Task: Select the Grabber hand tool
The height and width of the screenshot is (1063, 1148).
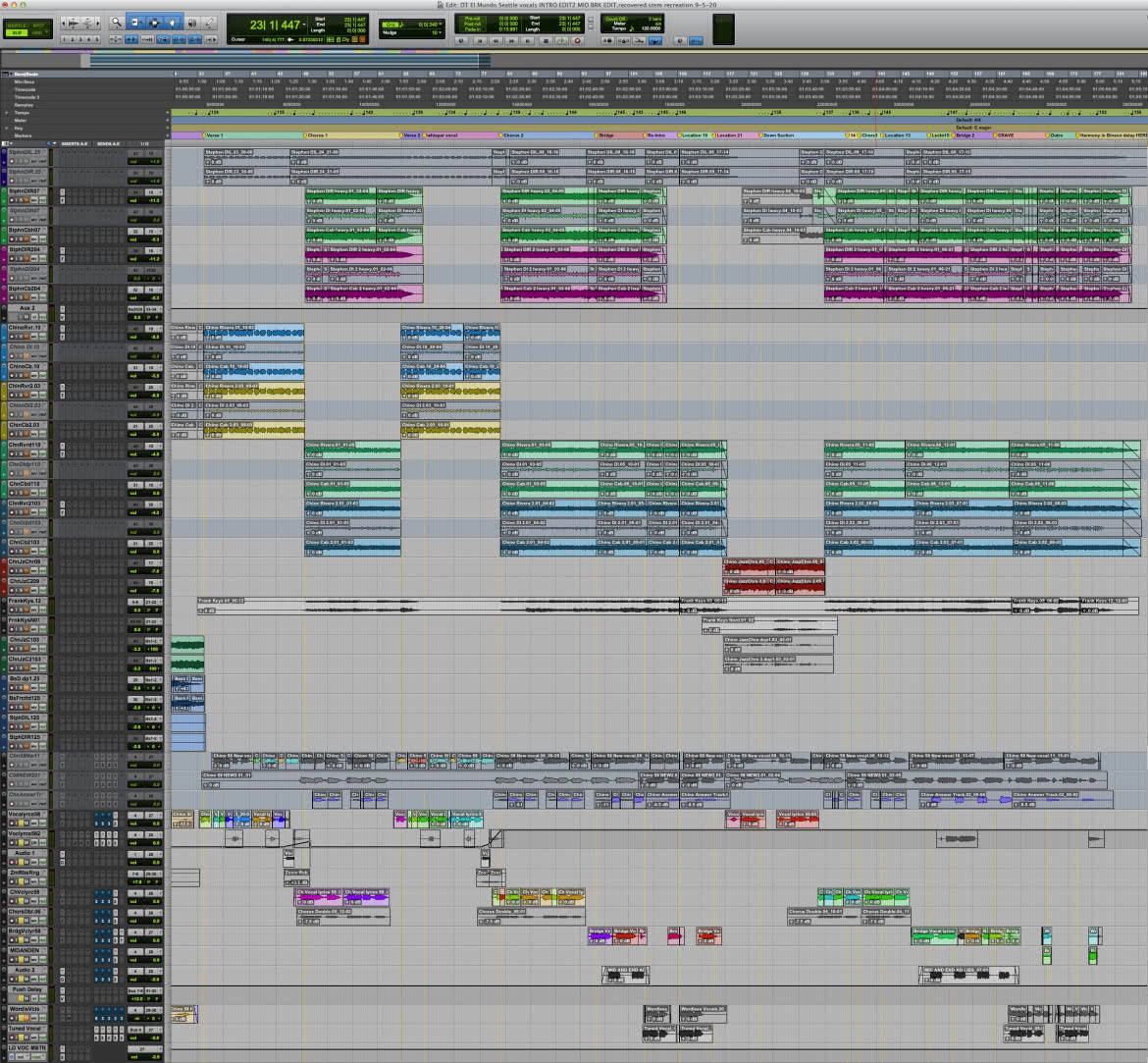Action: [172, 23]
